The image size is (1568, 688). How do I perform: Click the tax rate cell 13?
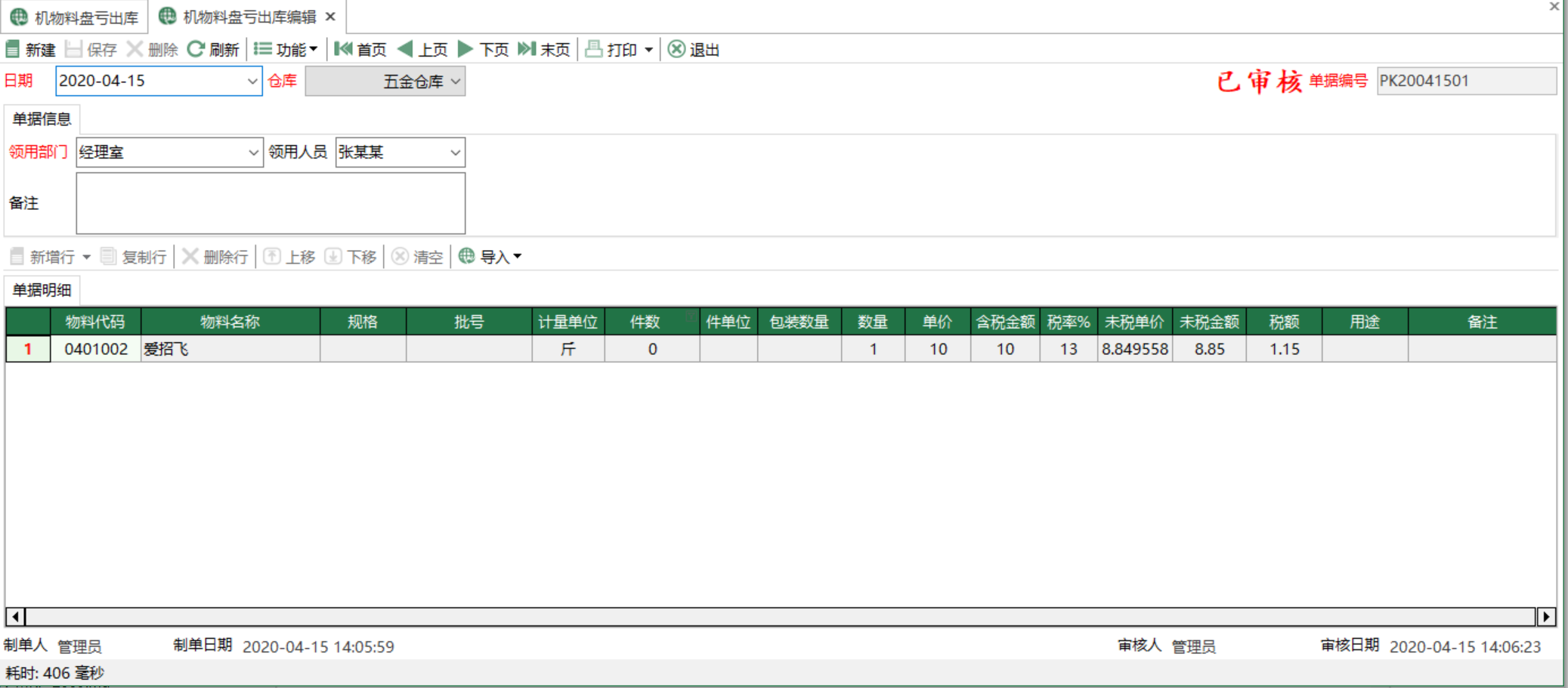coord(1069,349)
